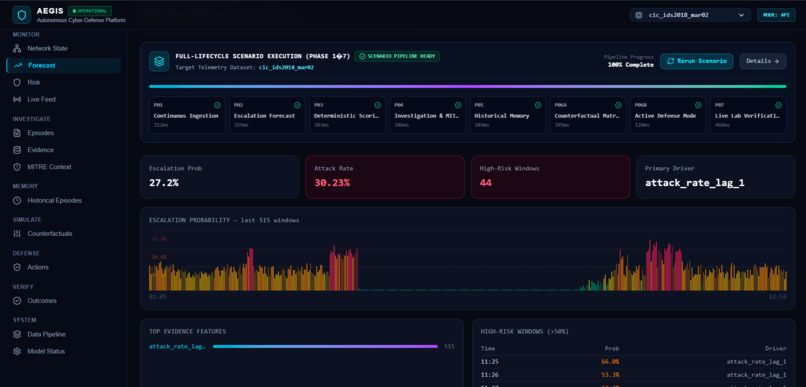Click the Network State sidebar icon
This screenshot has height=387, width=806.
tap(17, 48)
